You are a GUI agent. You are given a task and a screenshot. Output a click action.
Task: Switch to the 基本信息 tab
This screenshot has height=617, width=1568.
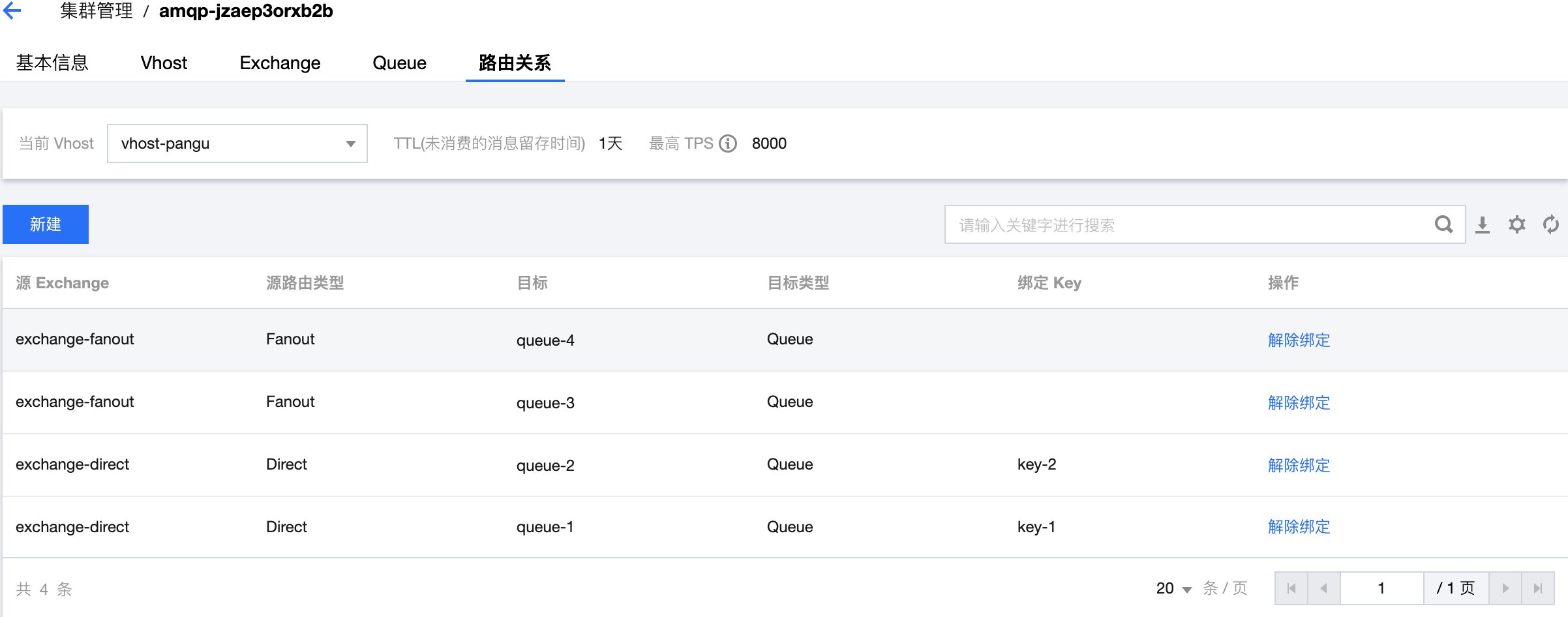pos(52,63)
